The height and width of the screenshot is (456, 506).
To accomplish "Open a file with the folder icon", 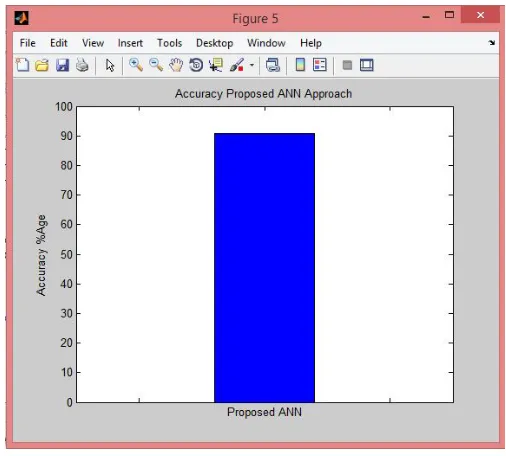I will [x=42, y=65].
